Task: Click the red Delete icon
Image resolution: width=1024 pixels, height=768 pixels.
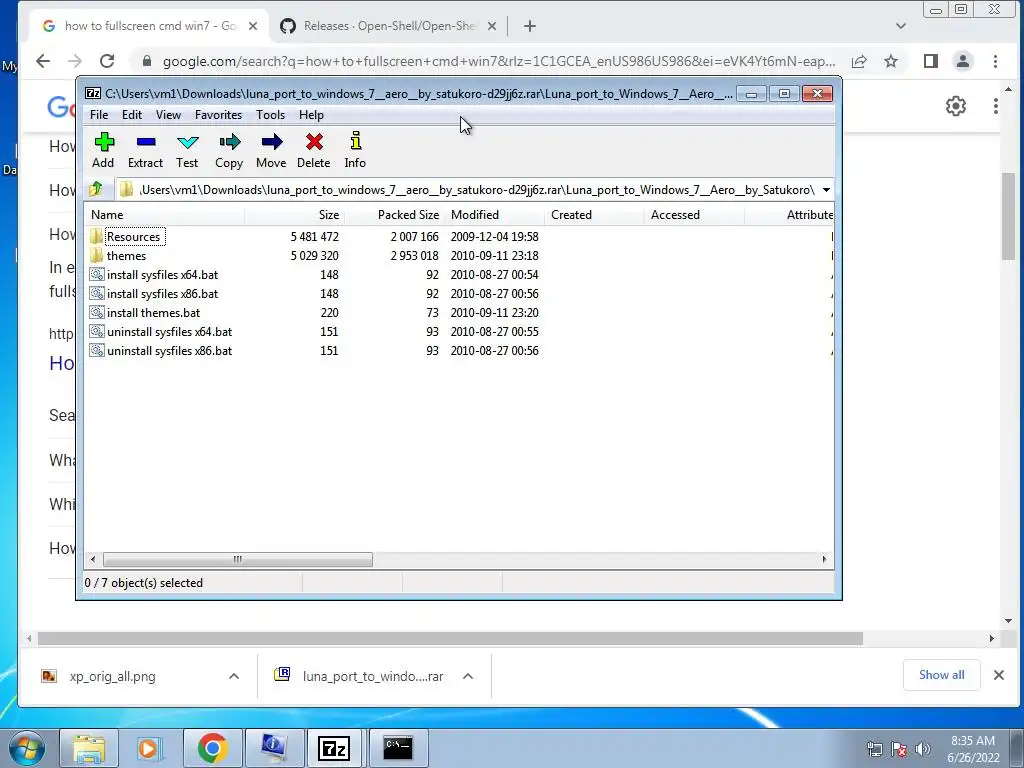Action: 314,142
